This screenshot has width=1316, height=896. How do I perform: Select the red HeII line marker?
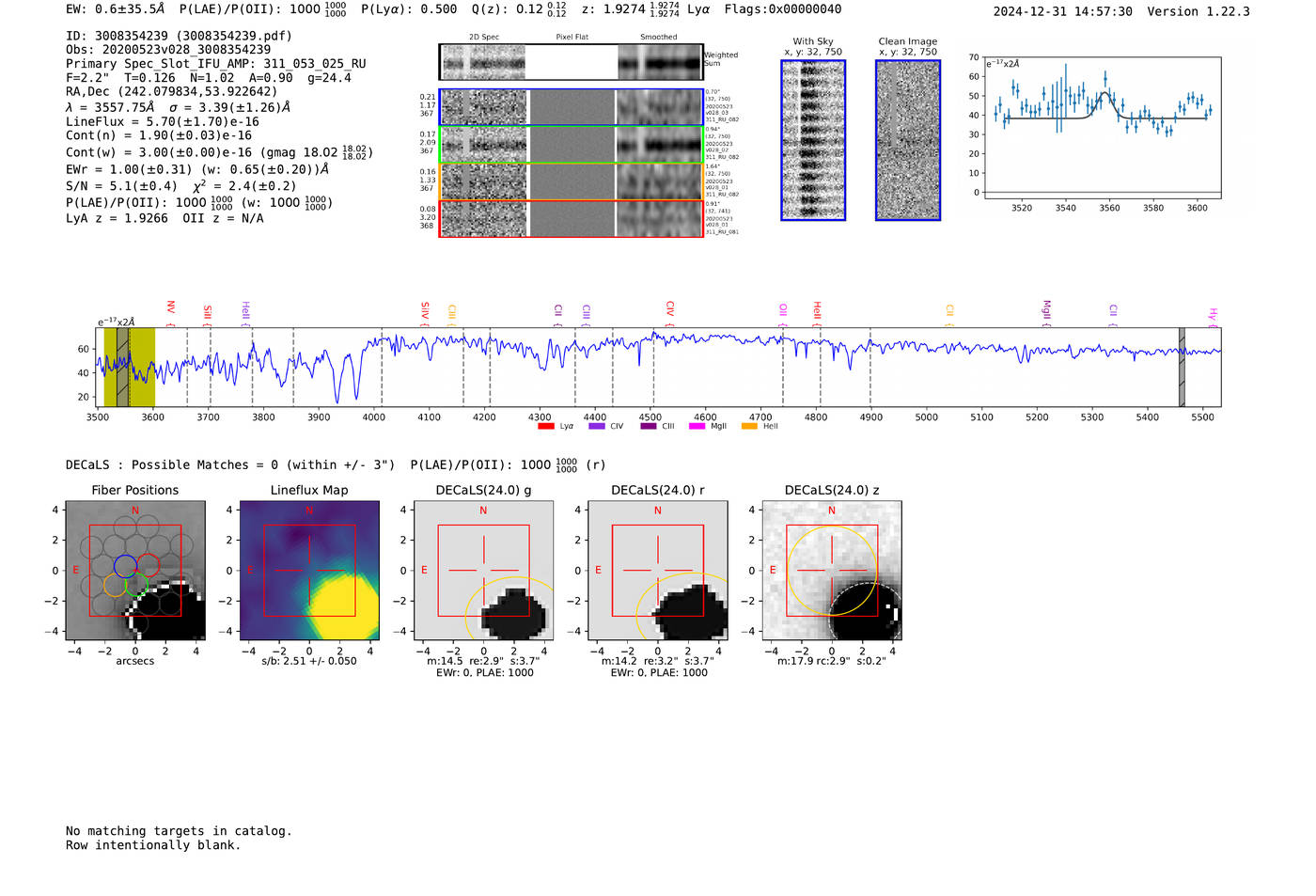click(817, 311)
